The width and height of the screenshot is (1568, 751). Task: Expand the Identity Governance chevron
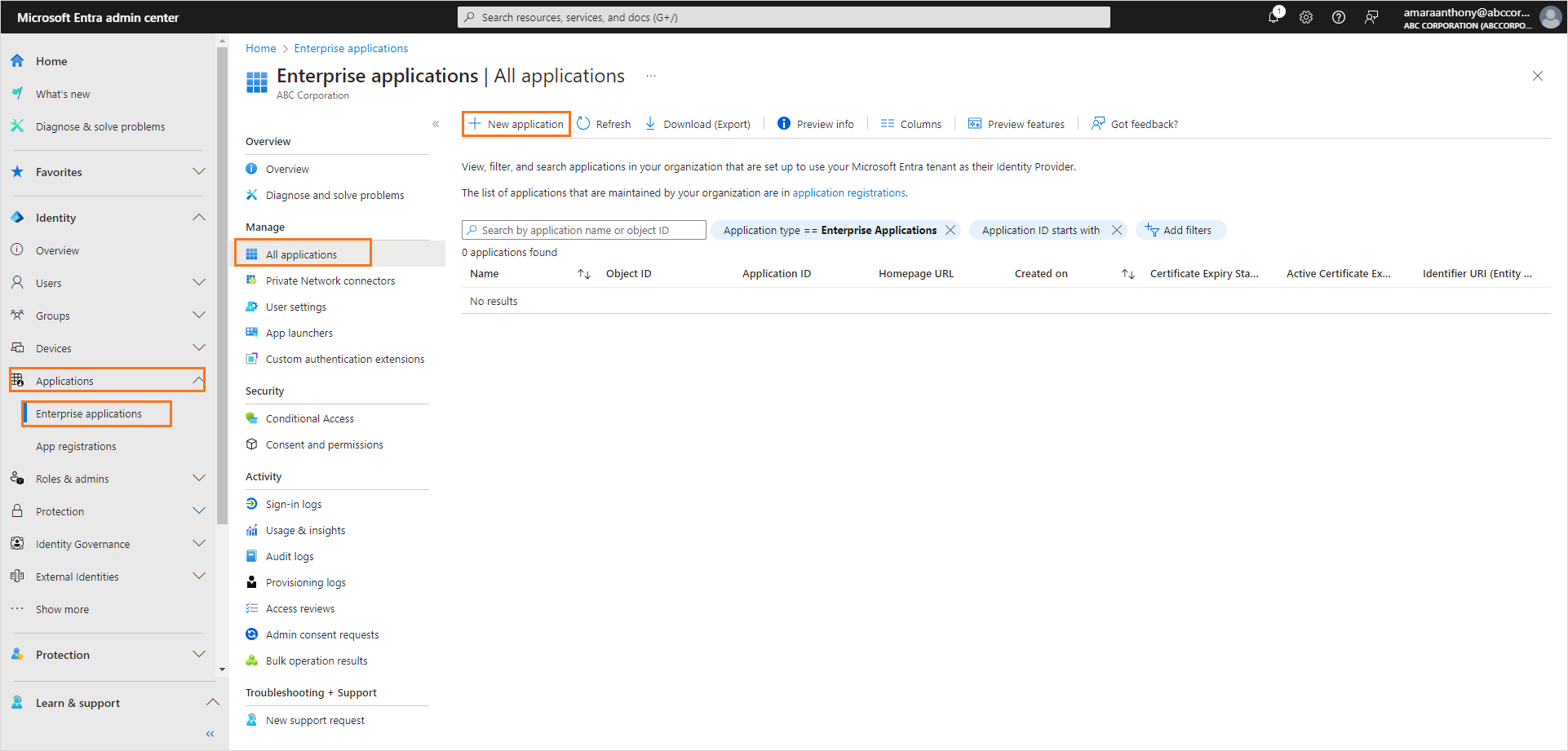click(198, 543)
